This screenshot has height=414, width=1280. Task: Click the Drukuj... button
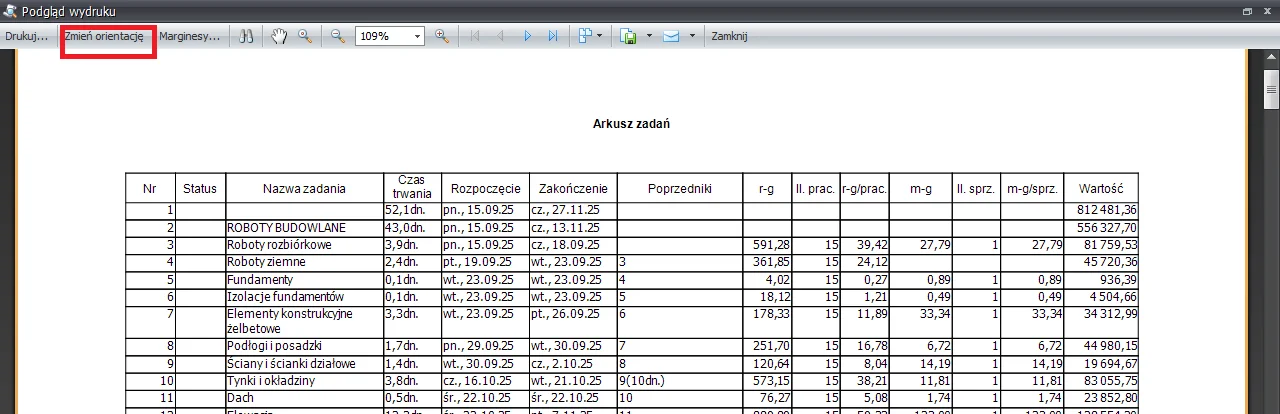pyautogui.click(x=27, y=36)
